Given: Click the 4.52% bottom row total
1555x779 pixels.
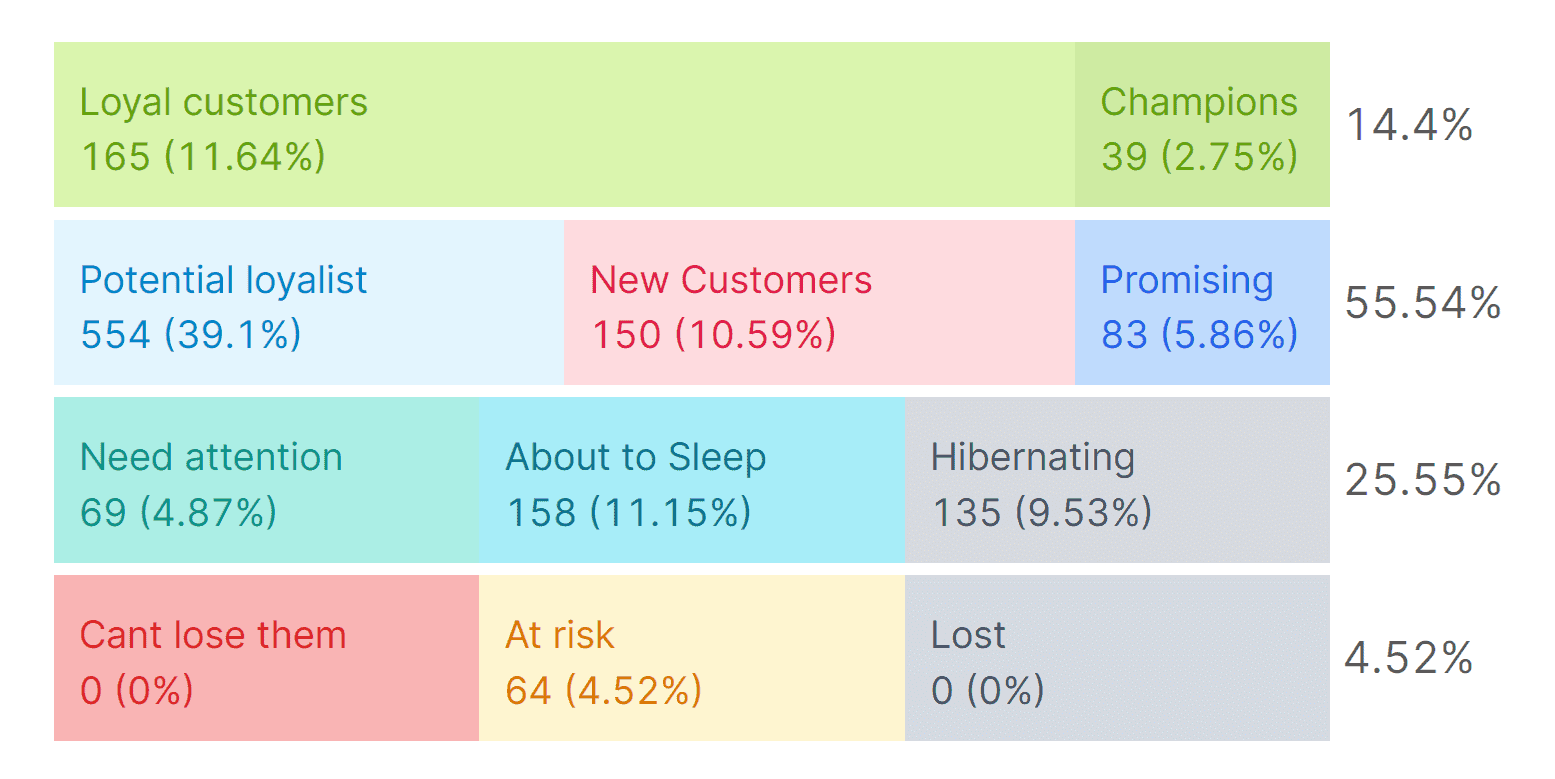Looking at the screenshot, I should tap(1409, 658).
